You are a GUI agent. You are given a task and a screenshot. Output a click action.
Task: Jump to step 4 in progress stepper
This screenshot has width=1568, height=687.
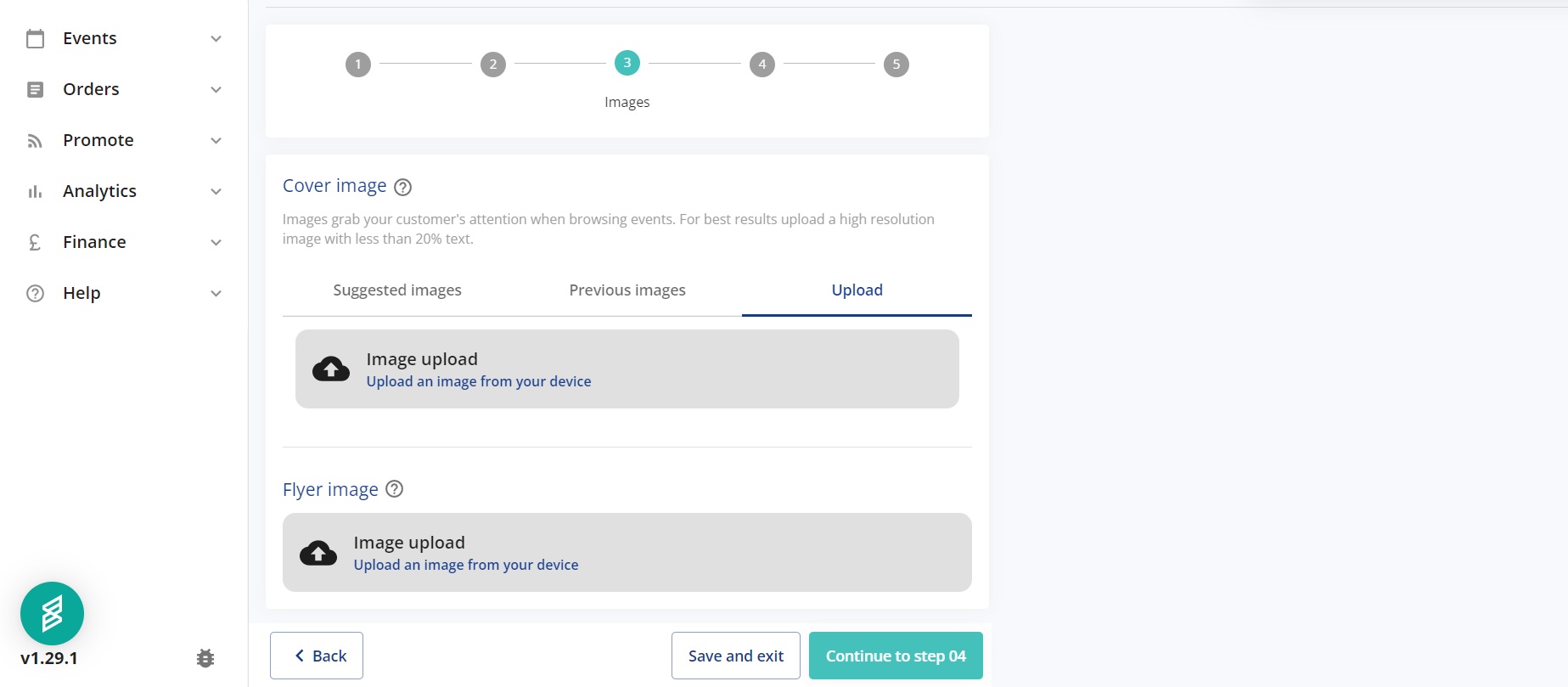tap(762, 65)
